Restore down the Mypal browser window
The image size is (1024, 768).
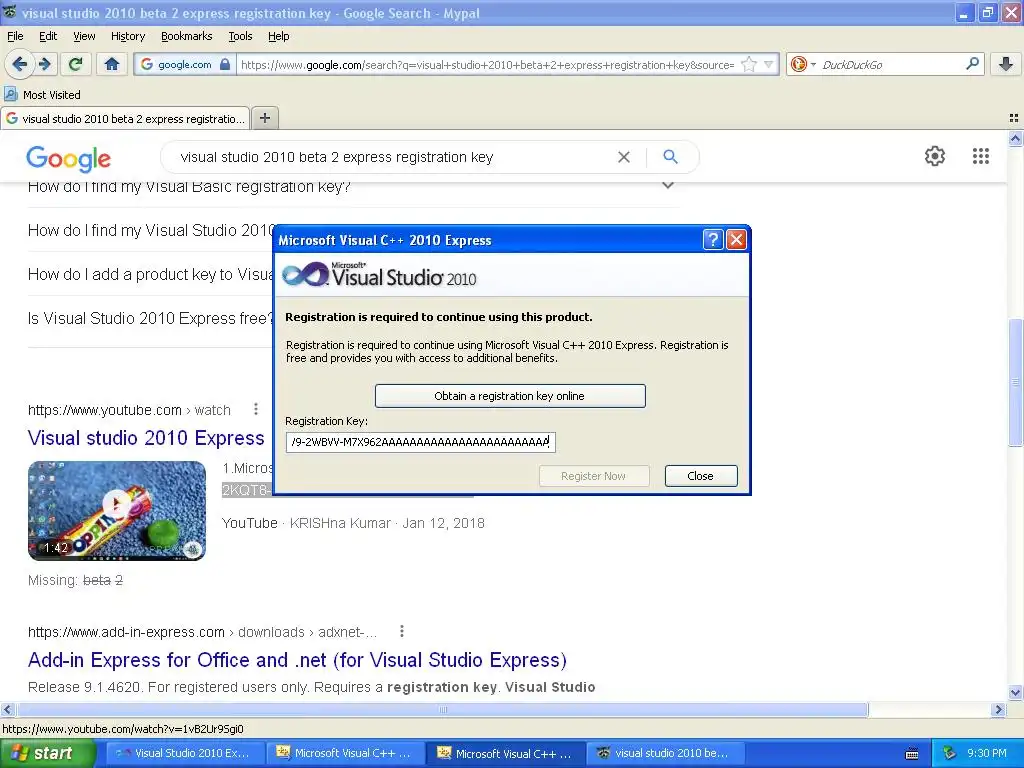pyautogui.click(x=987, y=13)
